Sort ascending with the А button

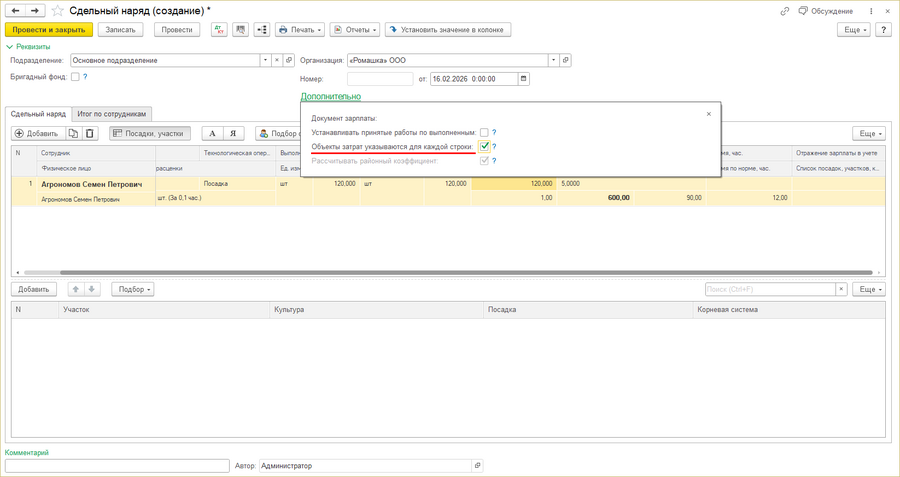point(212,133)
